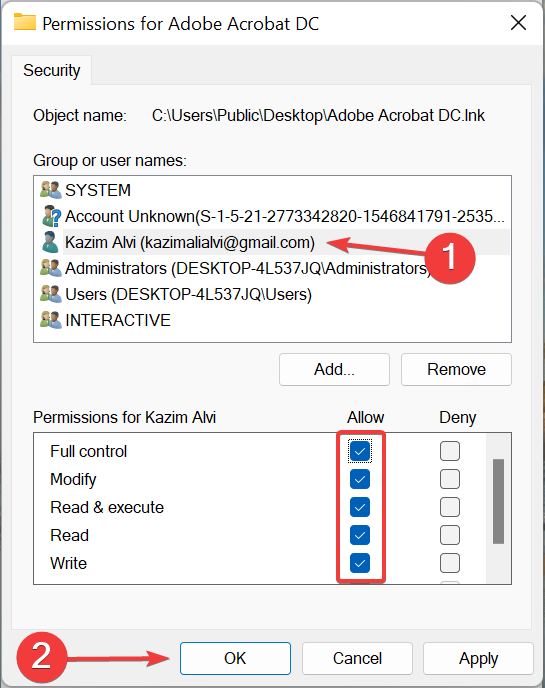Click the Add... button
Viewport: 545px width, 688px height.
coord(334,369)
